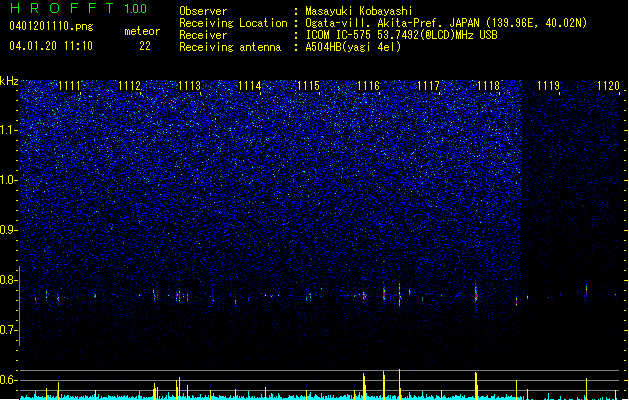The width and height of the screenshot is (629, 400).
Task: Click the 1117 time axis label
Action: pyautogui.click(x=428, y=86)
